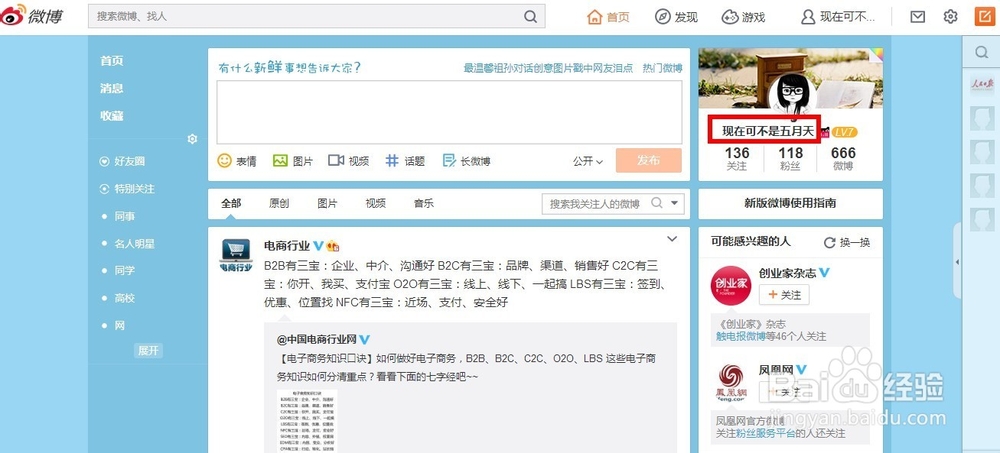Expand the dropdown arrow in followed-weibo search
1000x453 pixels.
pyautogui.click(x=675, y=204)
